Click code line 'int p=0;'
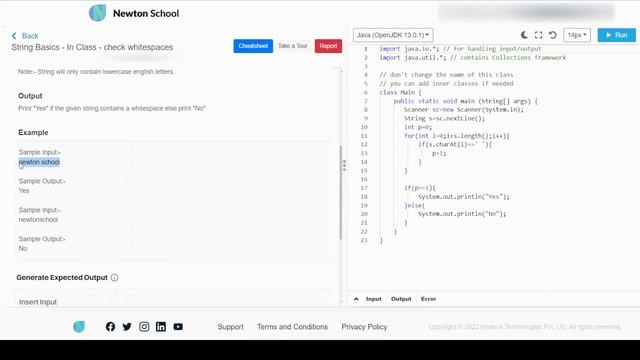Screen dimensions: 640x360 tap(418, 127)
